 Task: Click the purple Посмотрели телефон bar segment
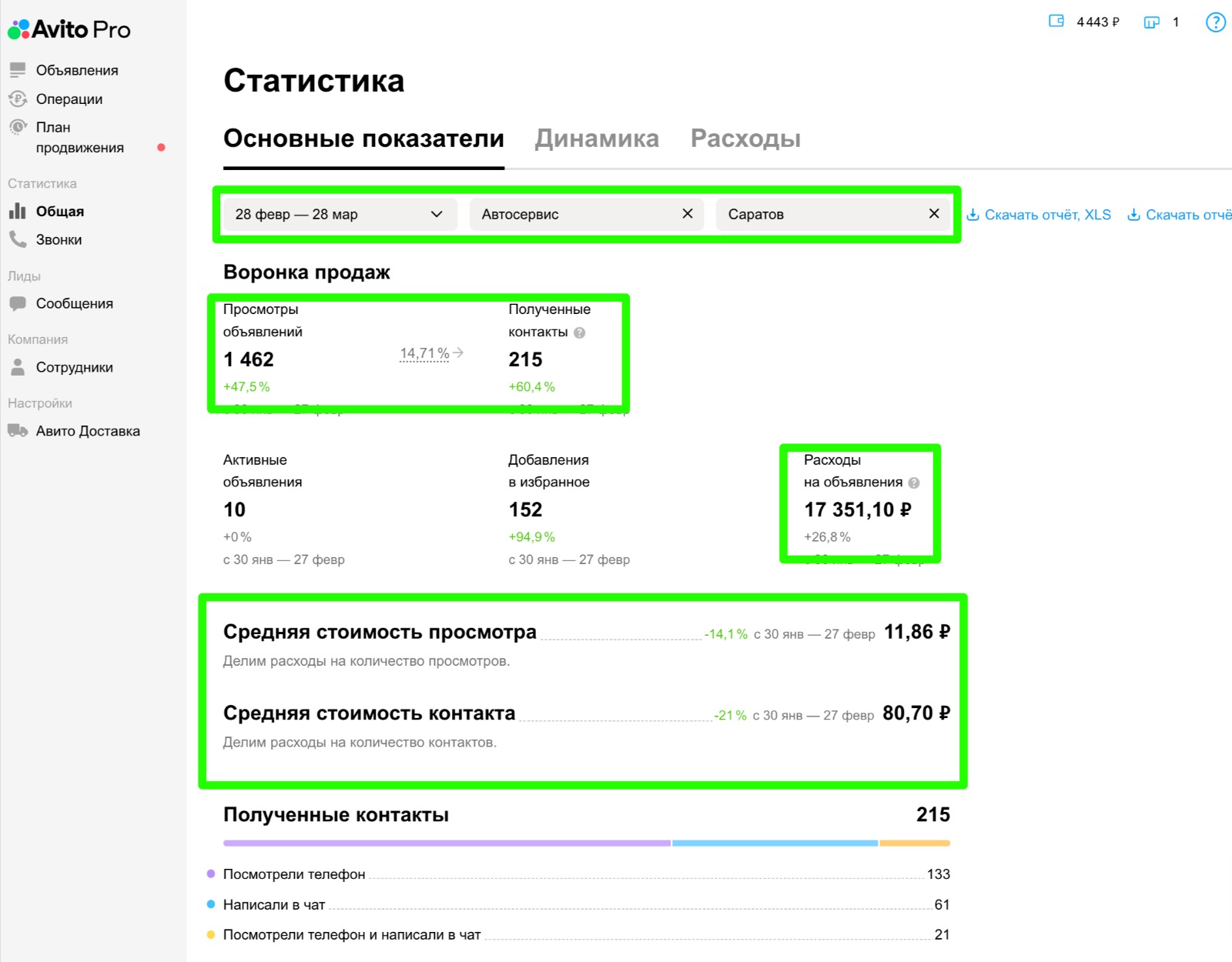point(447,843)
